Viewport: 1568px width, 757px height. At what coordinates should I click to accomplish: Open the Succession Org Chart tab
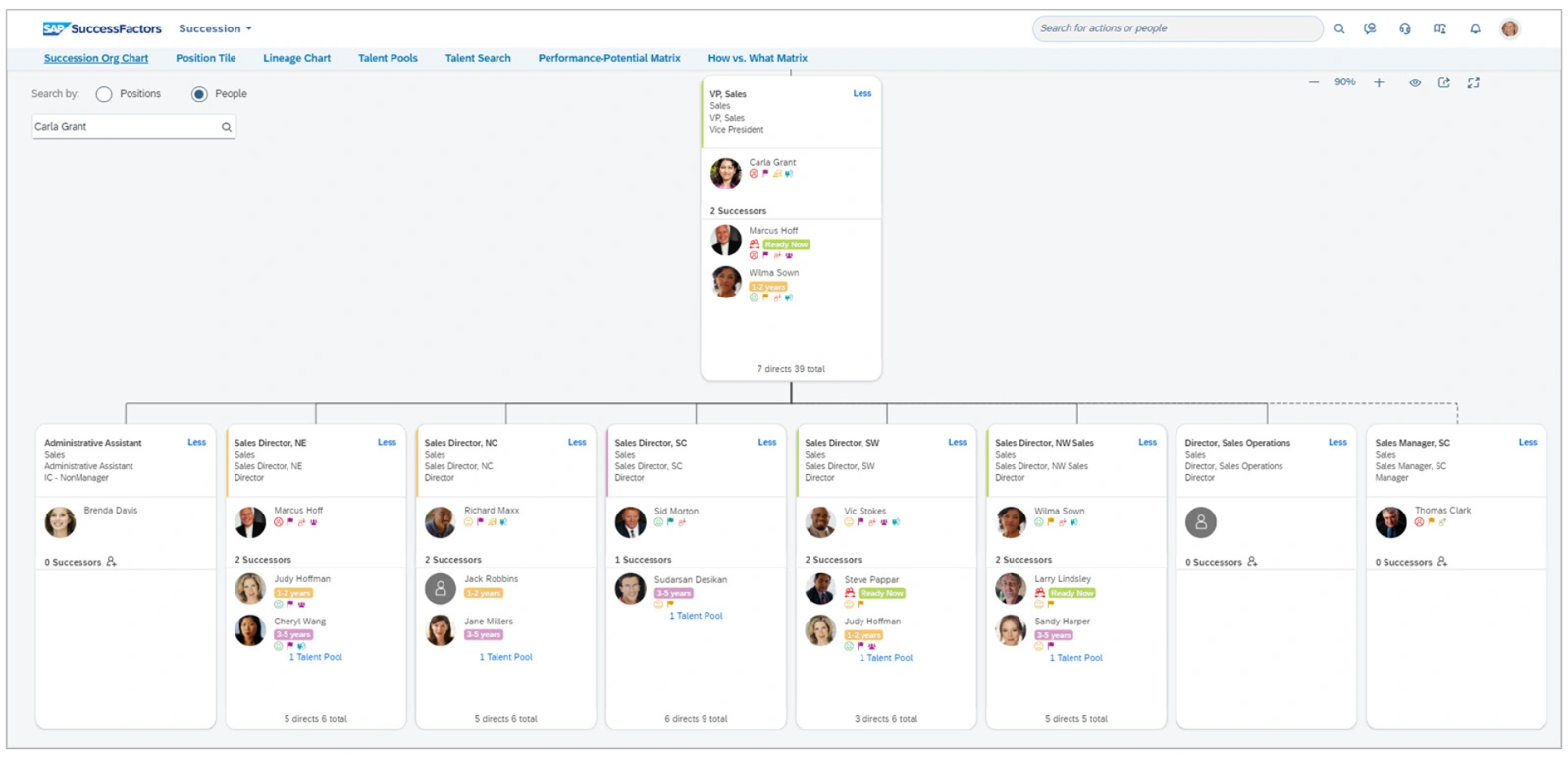96,58
